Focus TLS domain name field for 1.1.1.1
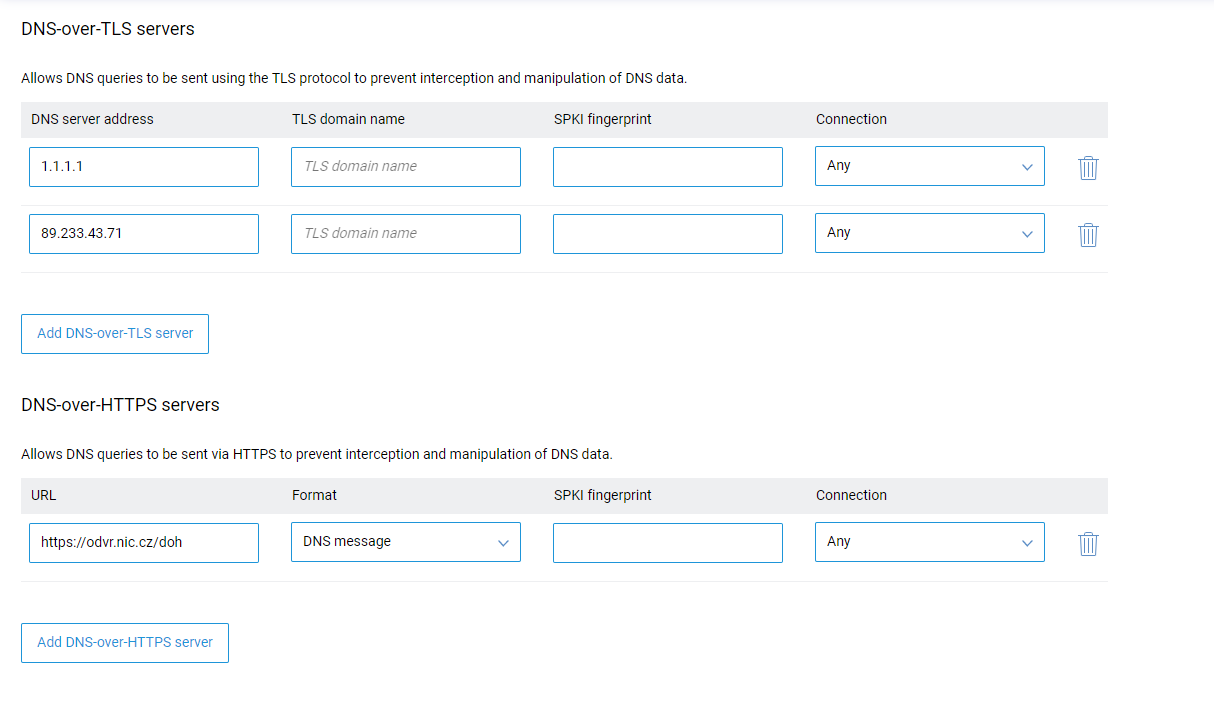Screen dimensions: 1214x706 (406, 167)
